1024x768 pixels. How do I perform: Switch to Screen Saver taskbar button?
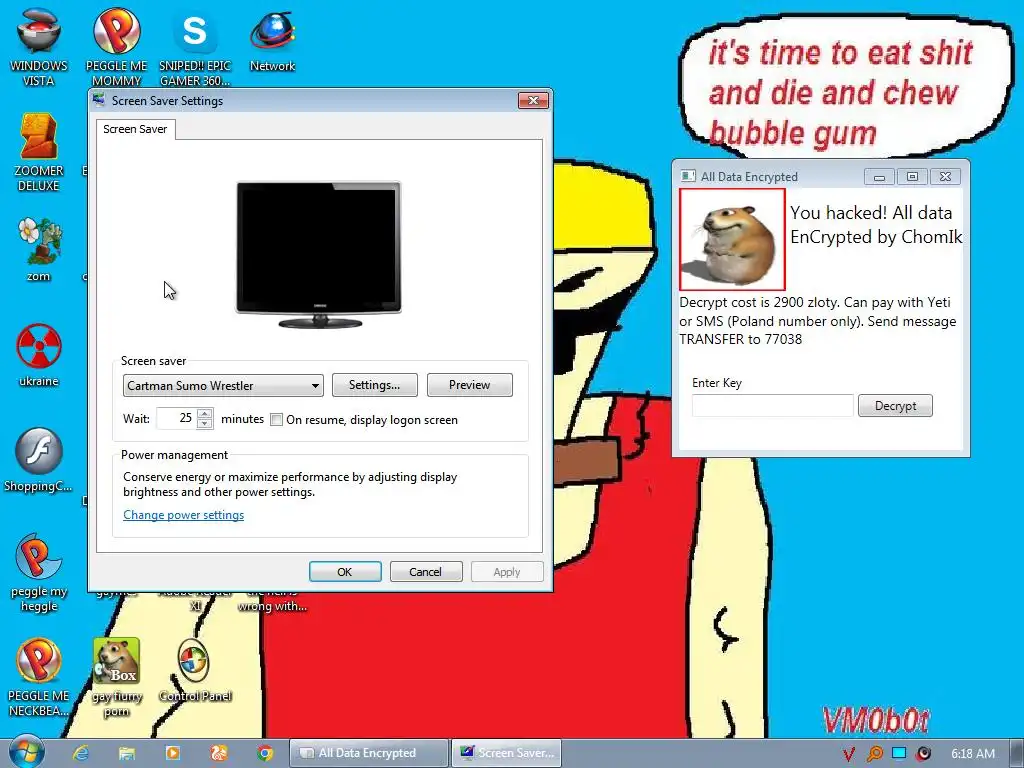tap(507, 753)
